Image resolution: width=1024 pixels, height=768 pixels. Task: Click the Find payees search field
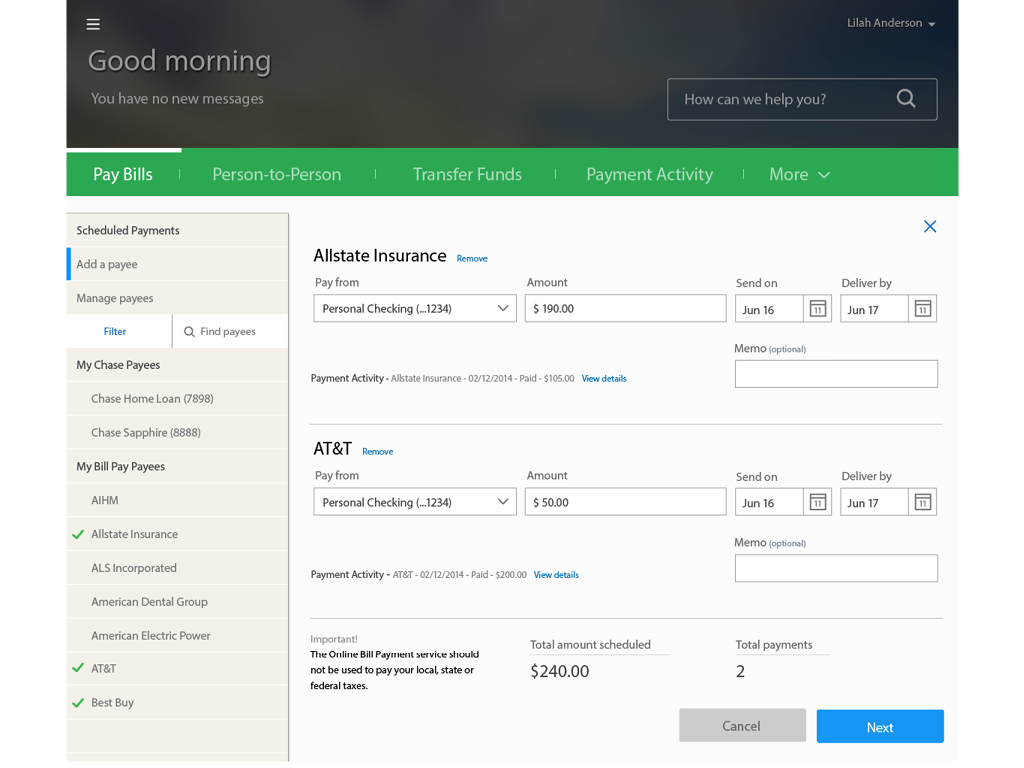(230, 332)
